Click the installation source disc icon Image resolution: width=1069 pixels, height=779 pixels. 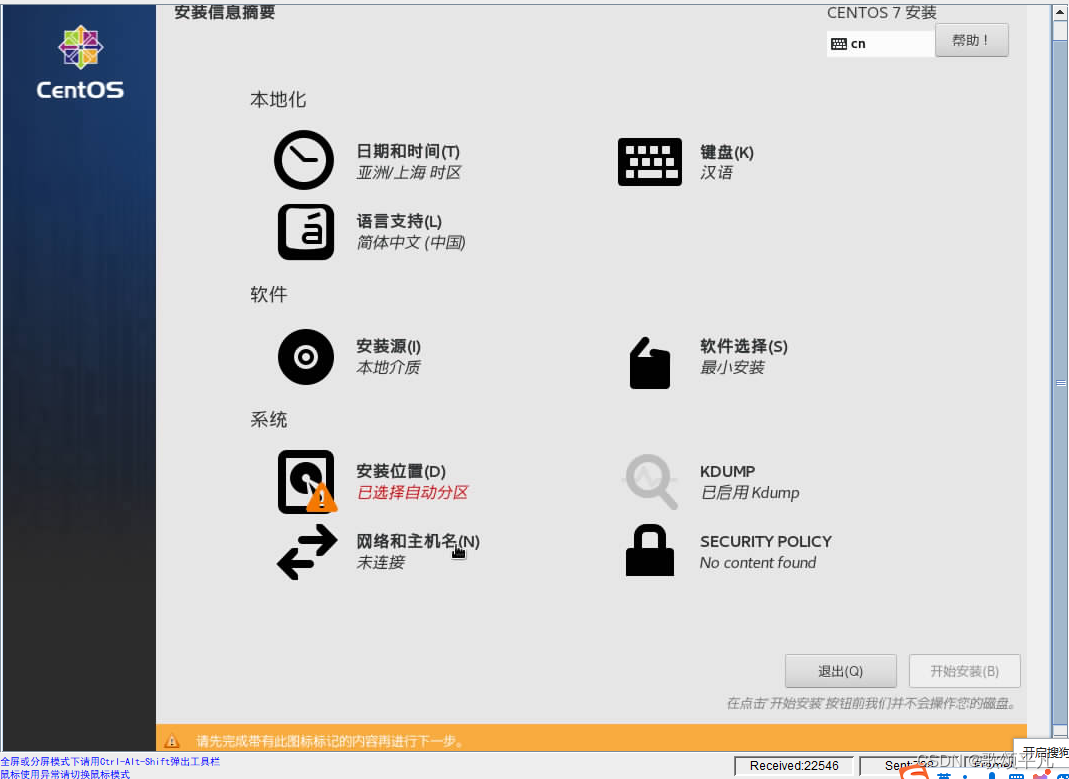(x=306, y=357)
